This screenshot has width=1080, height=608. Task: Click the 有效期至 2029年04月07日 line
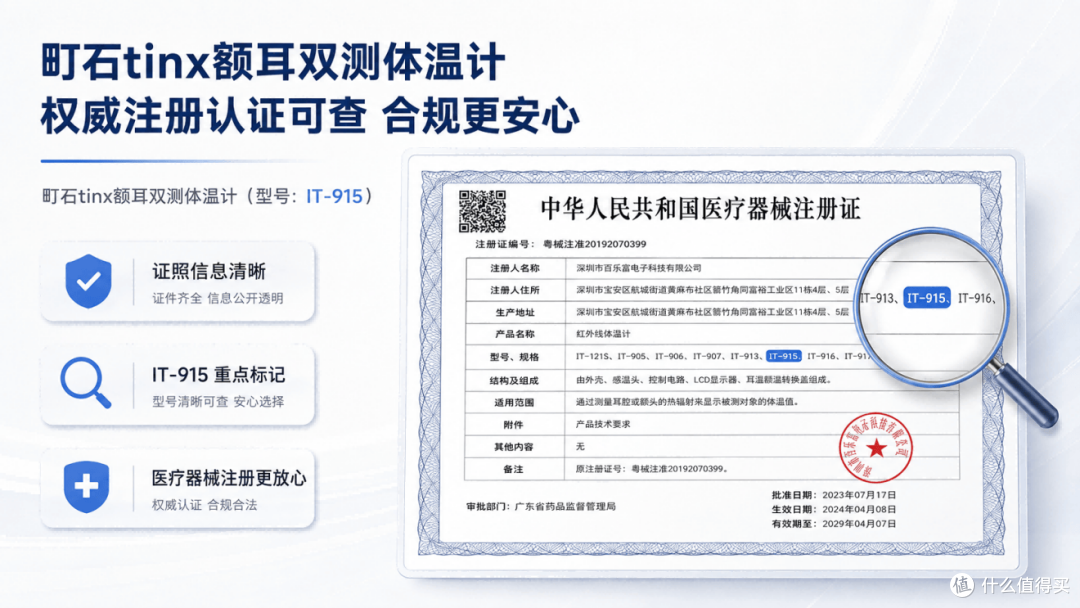[833, 523]
